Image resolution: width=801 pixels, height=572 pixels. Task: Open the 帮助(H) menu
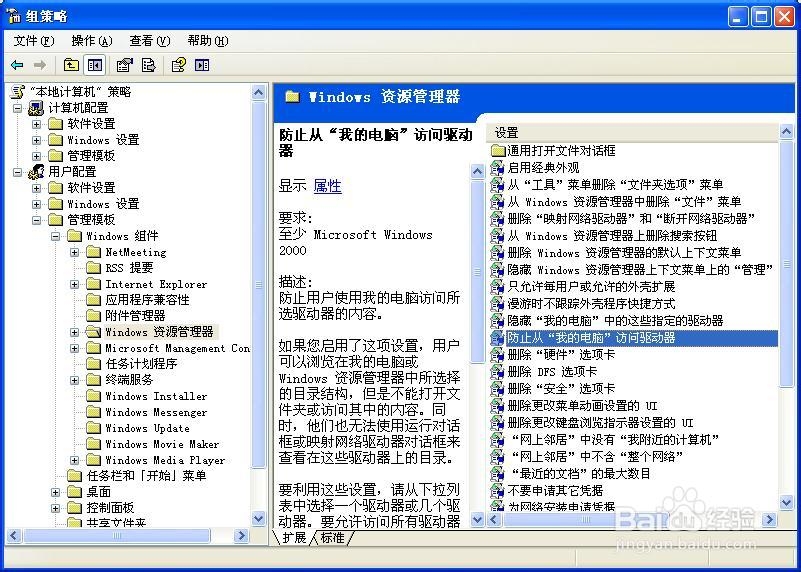pyautogui.click(x=208, y=41)
